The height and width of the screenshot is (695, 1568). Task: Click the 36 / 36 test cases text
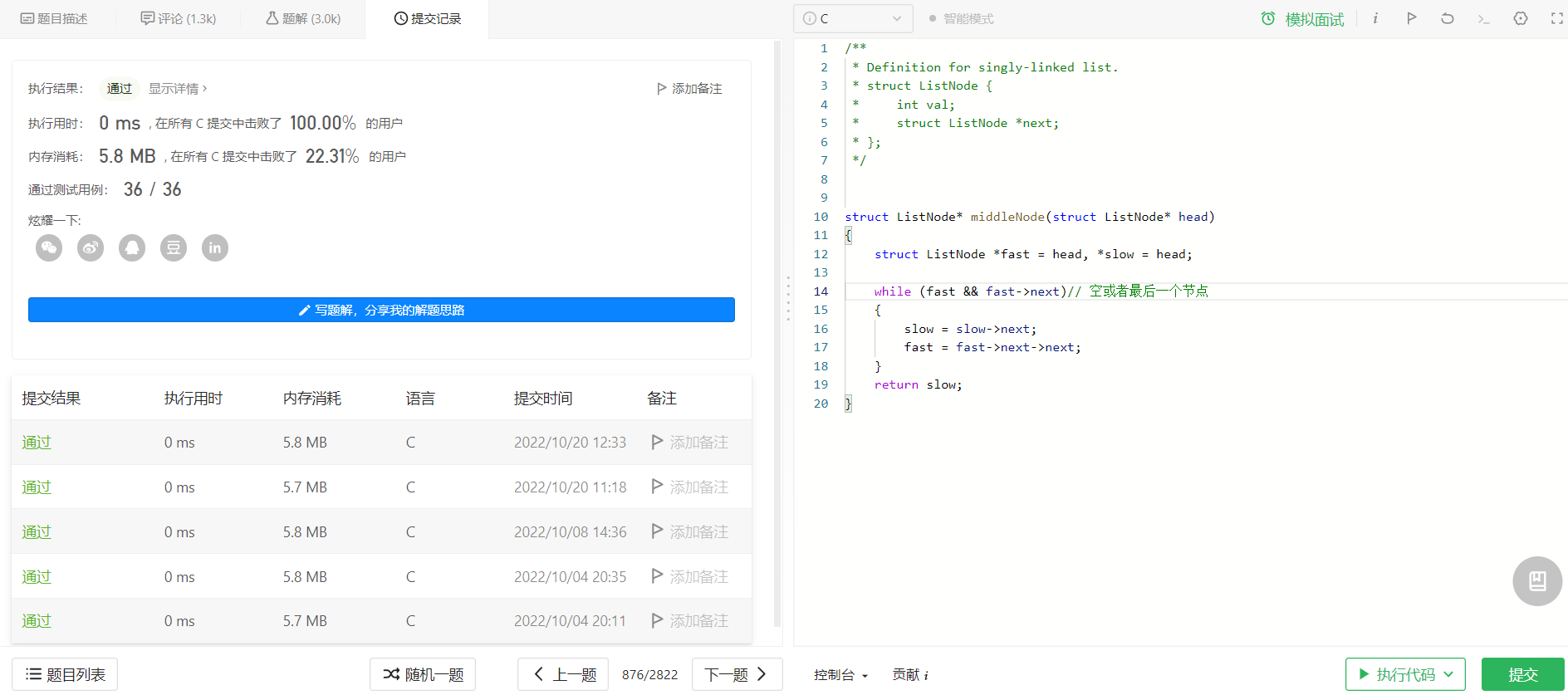click(x=152, y=189)
